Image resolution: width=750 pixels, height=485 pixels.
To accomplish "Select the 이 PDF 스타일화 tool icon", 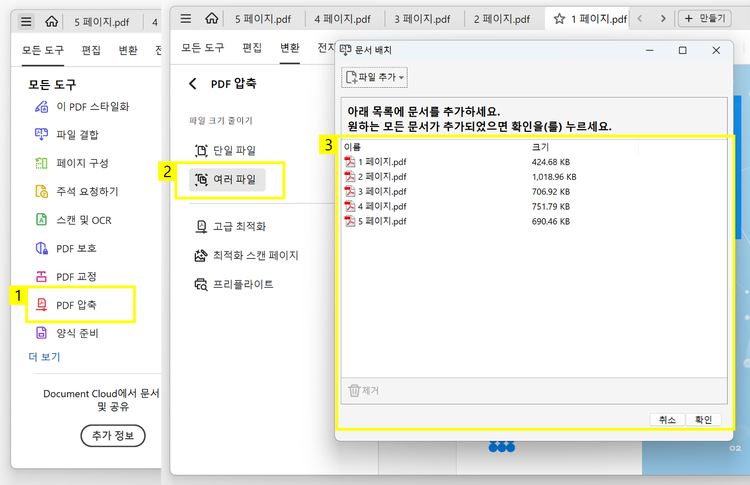I will tap(42, 107).
